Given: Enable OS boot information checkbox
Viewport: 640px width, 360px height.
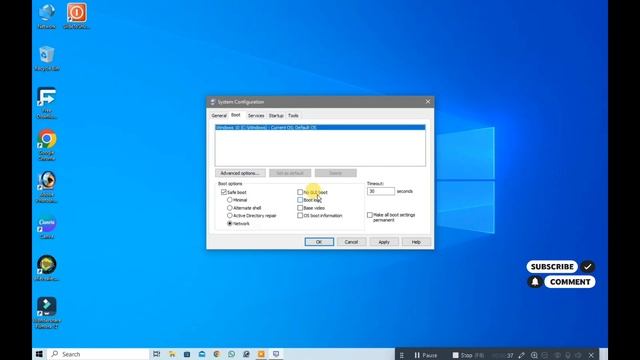Looking at the screenshot, I should 300,216.
